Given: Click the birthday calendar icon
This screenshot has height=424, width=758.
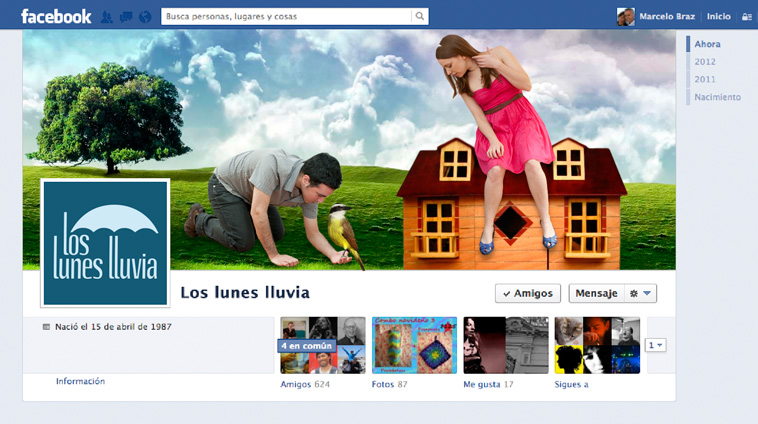Looking at the screenshot, I should point(46,327).
